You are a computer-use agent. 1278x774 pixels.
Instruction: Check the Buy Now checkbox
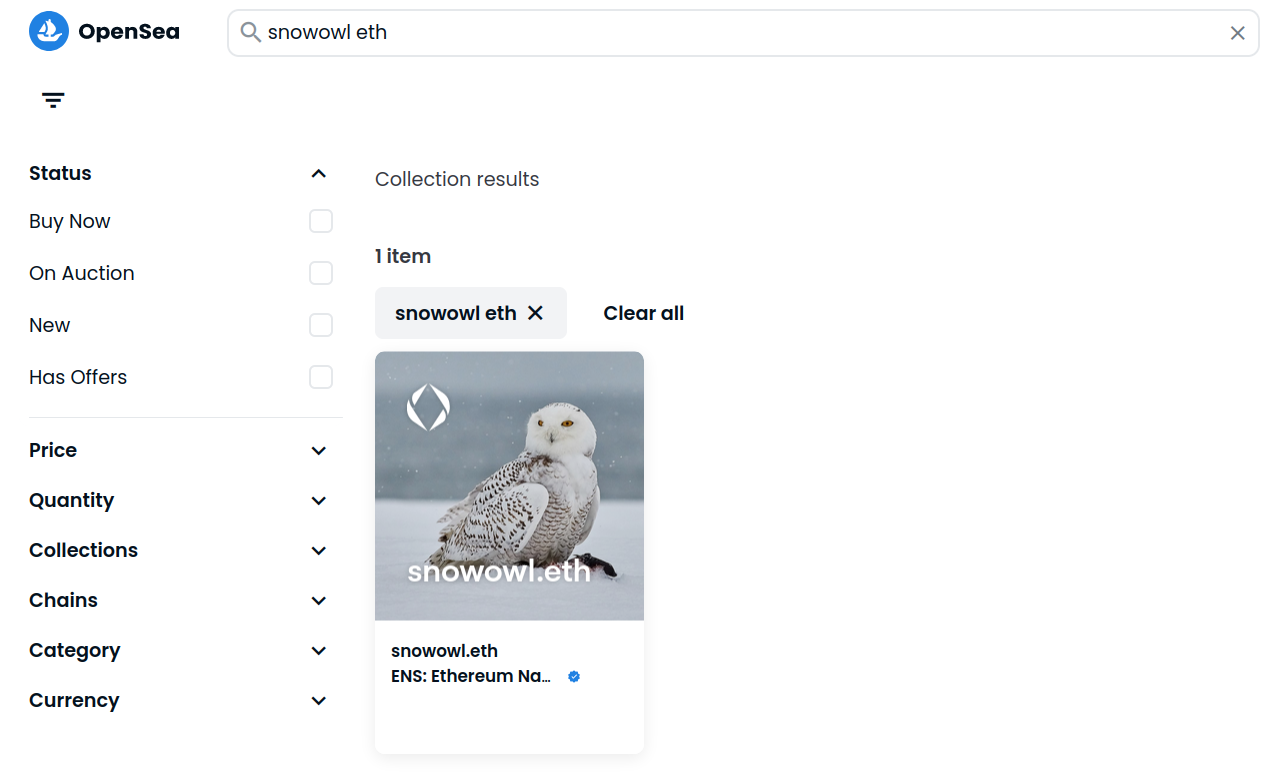(321, 221)
